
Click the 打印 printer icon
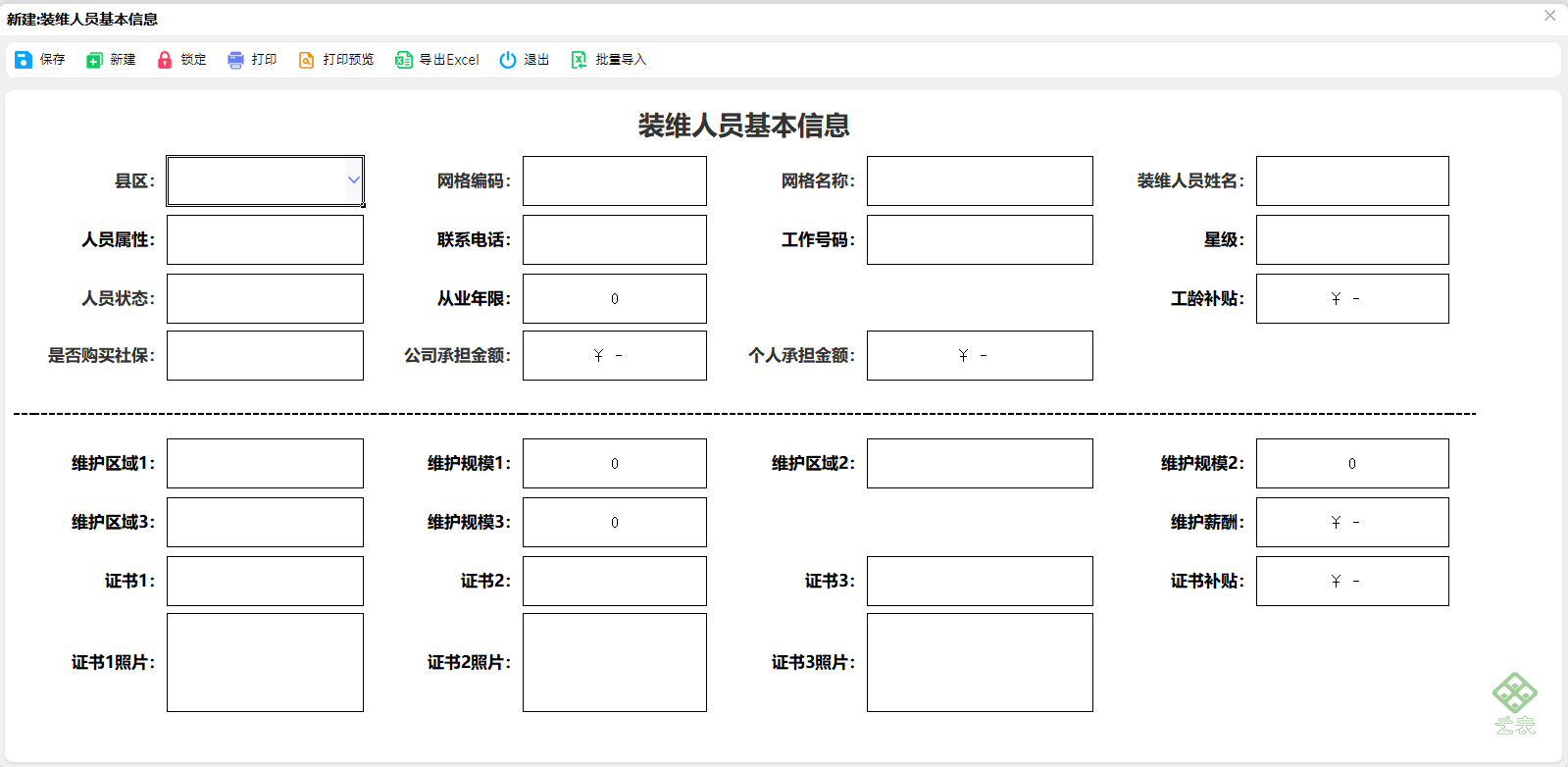click(235, 60)
